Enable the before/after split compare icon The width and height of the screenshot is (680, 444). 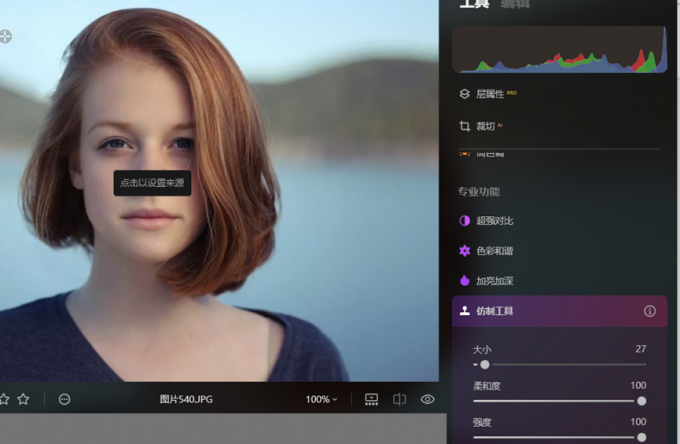pos(399,399)
